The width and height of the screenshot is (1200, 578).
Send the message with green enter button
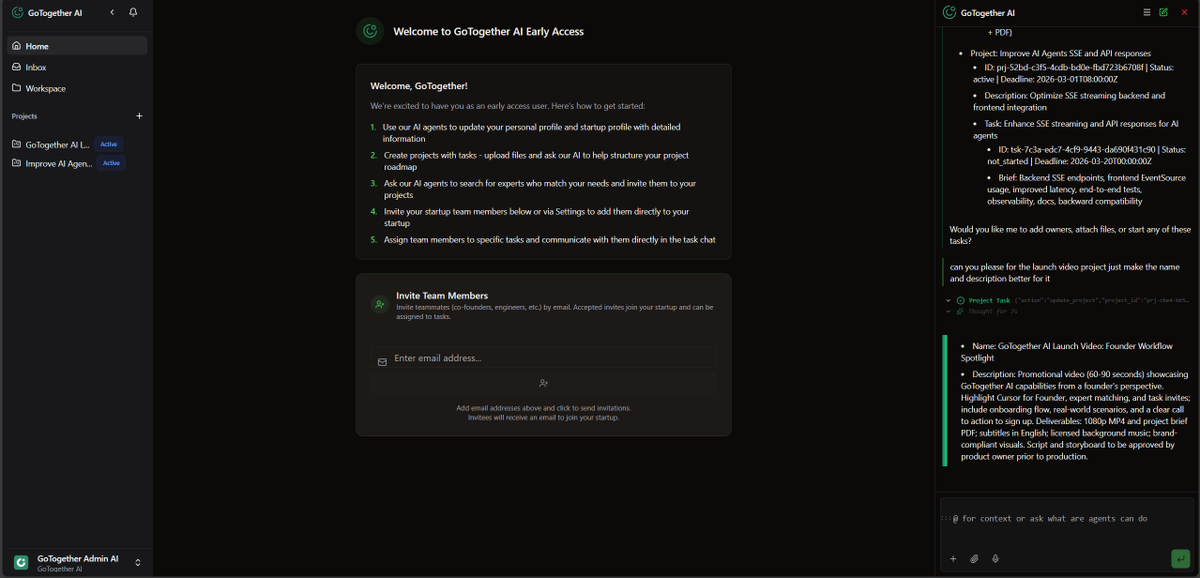click(x=1181, y=558)
